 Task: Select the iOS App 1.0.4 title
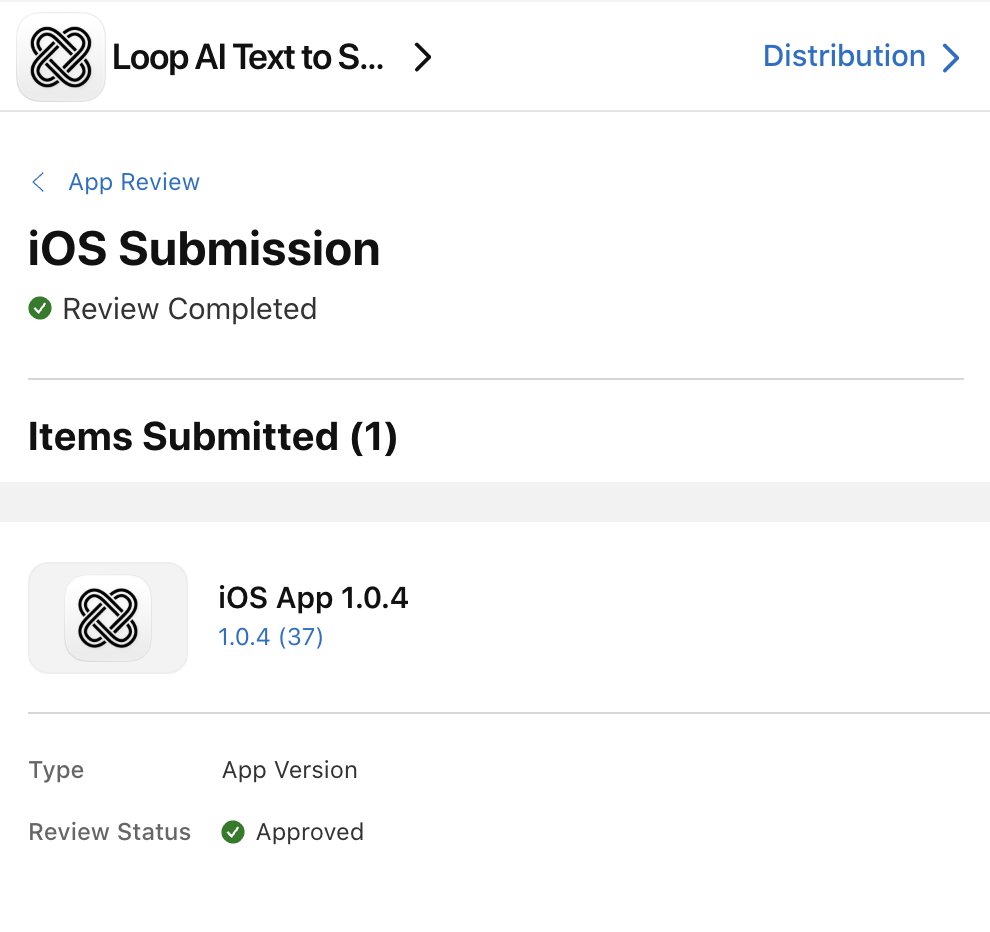click(x=313, y=598)
